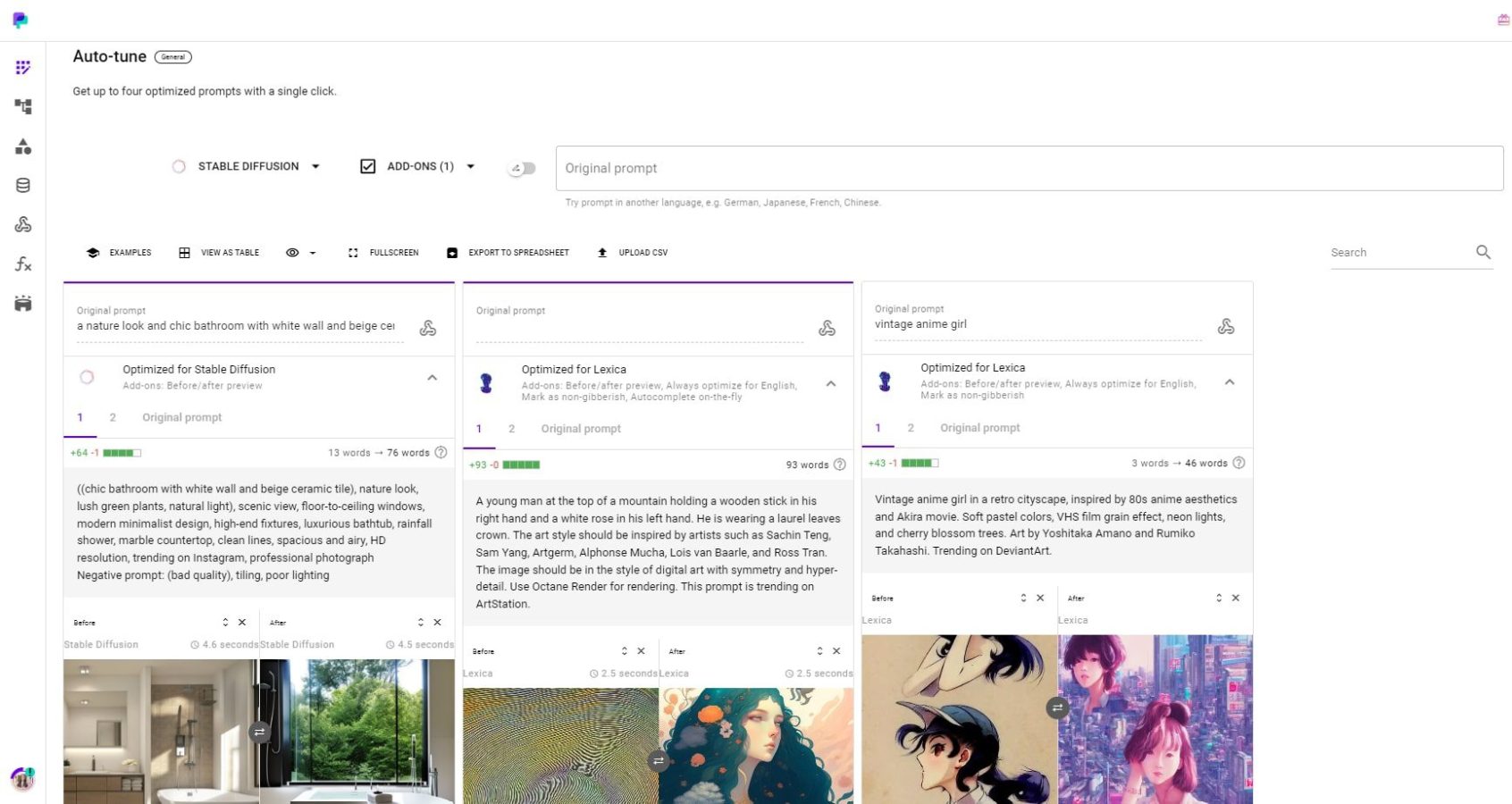The height and width of the screenshot is (804, 1512).
Task: Click VIEW AS TABLE
Action: [219, 253]
